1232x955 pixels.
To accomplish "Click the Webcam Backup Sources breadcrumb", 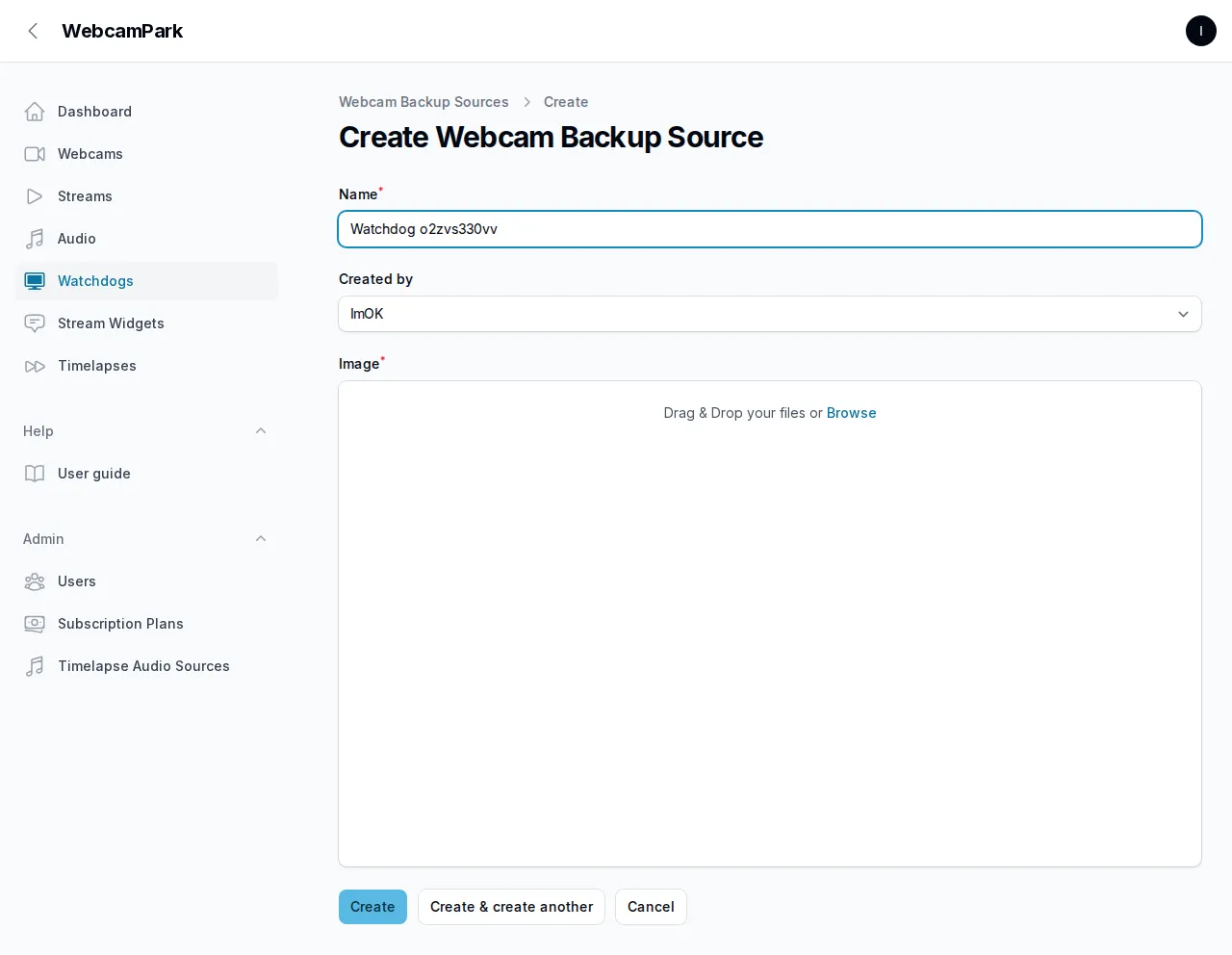I will pyautogui.click(x=423, y=102).
